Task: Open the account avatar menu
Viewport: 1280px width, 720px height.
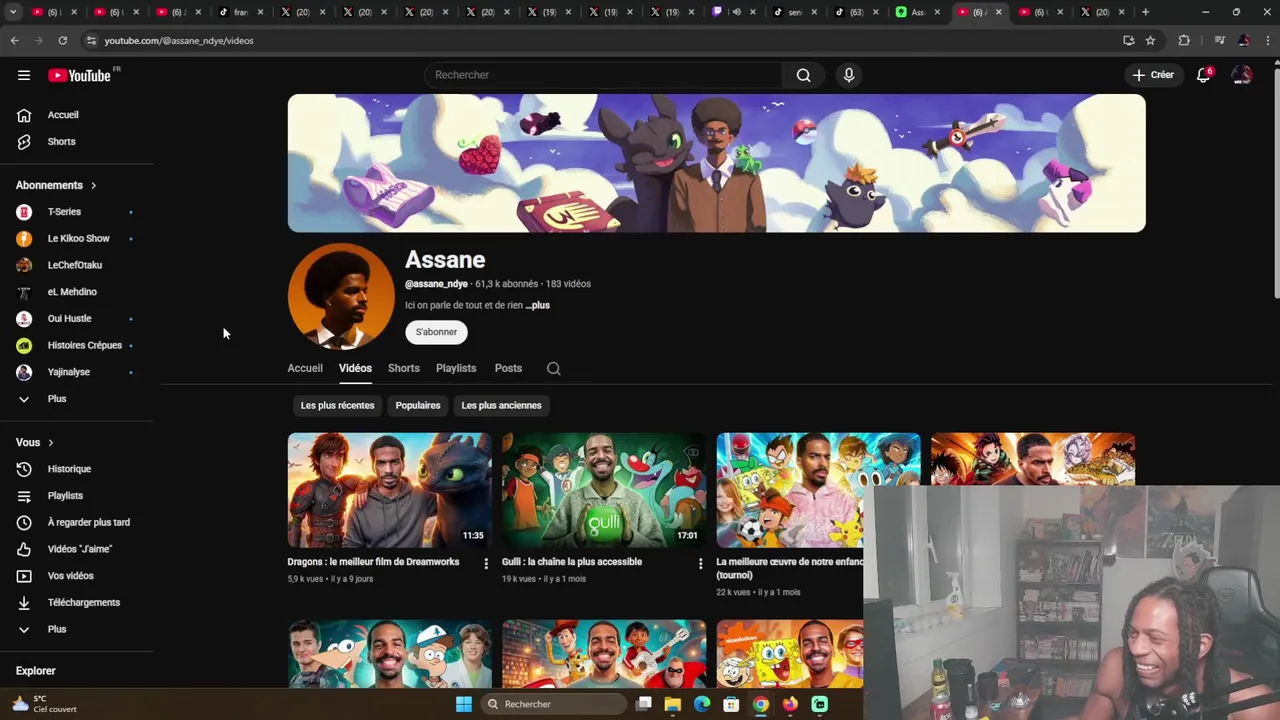Action: pos(1242,75)
